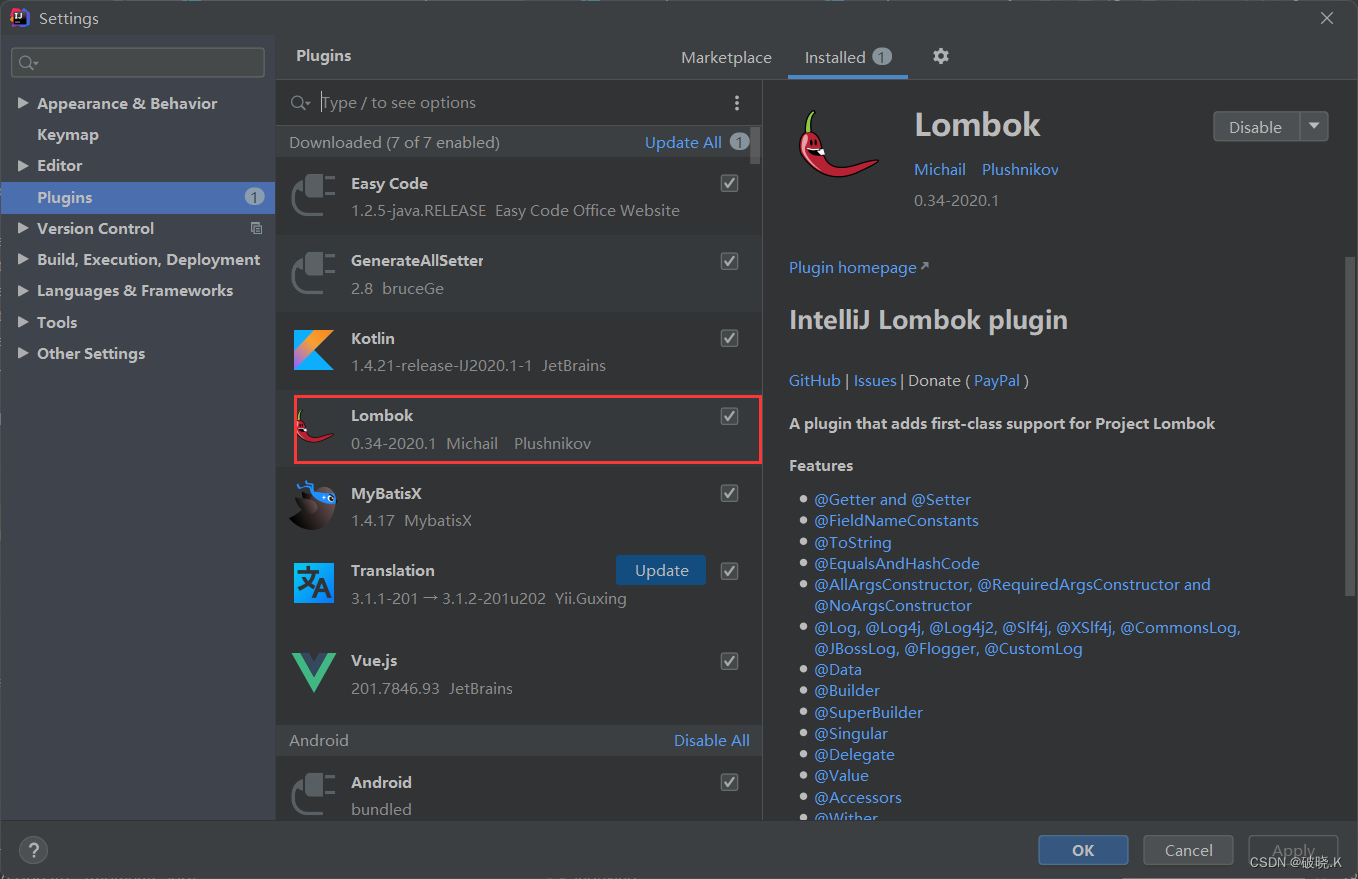Switch to the Marketplace tab
1358x879 pixels.
pos(726,57)
